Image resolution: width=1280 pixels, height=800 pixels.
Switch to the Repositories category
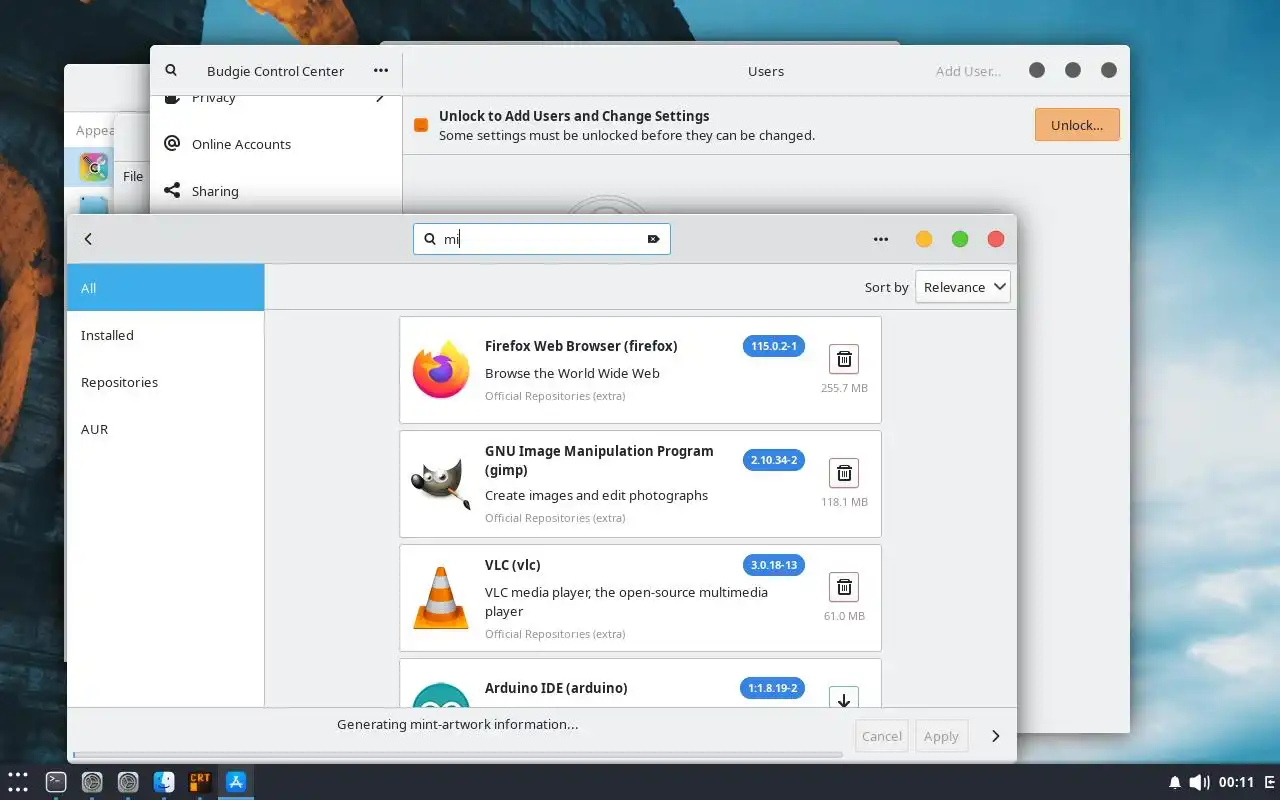166,382
